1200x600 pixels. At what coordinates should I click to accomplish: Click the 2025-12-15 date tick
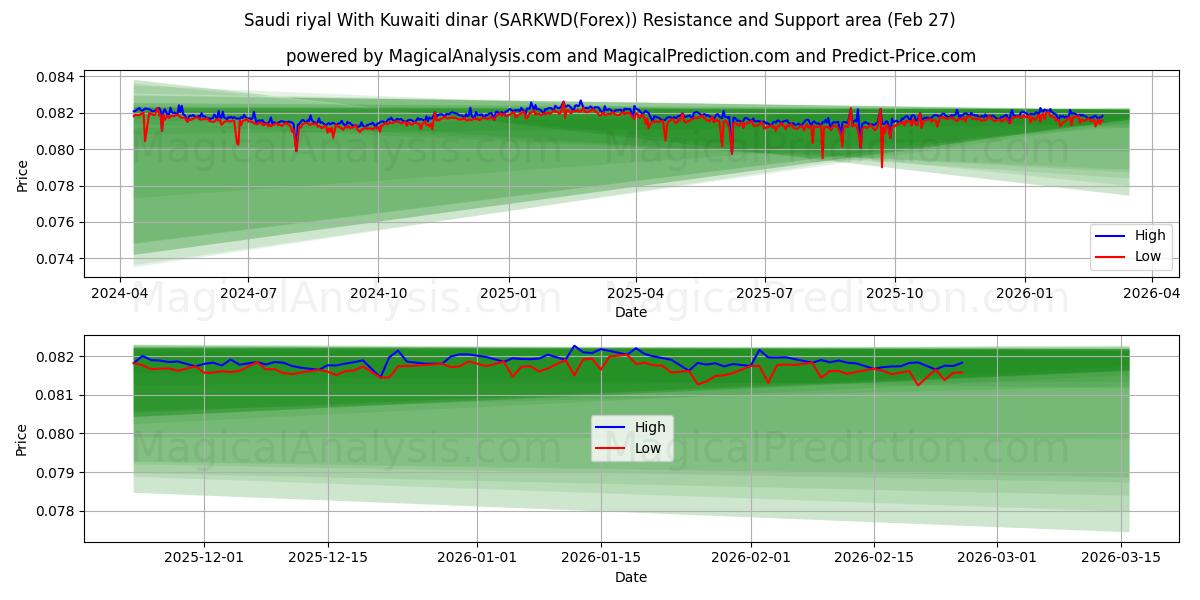click(x=328, y=558)
